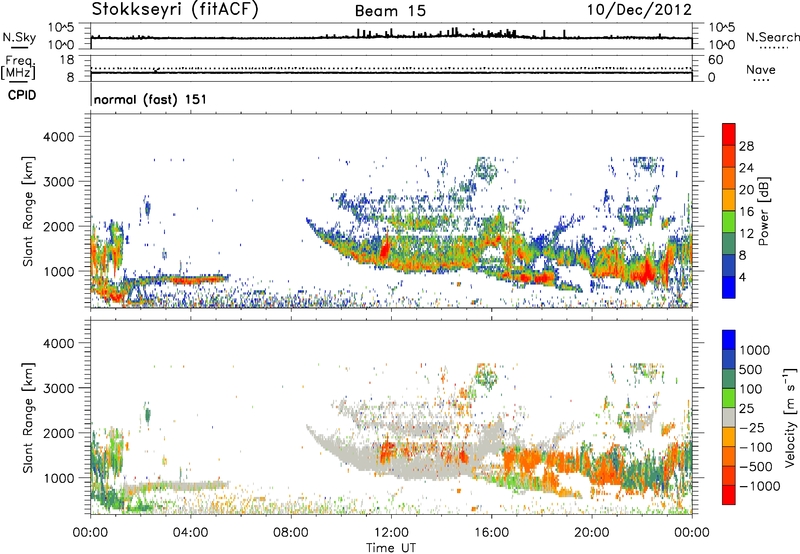The height and width of the screenshot is (554, 800).
Task: Pick the blue power segment below 4
Action: [729, 288]
